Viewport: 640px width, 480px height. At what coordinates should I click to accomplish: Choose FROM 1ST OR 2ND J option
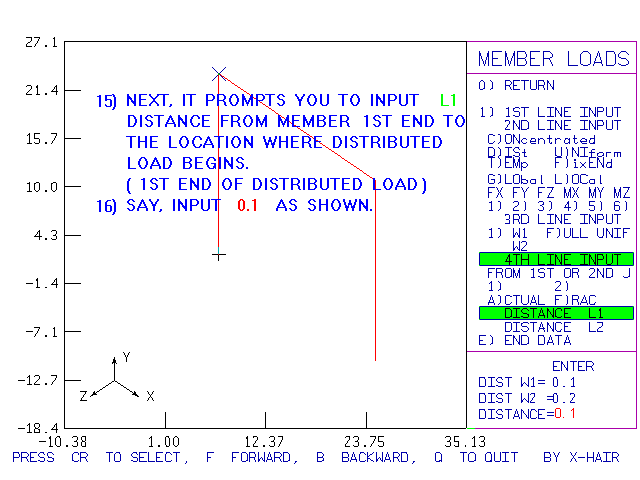[558, 273]
